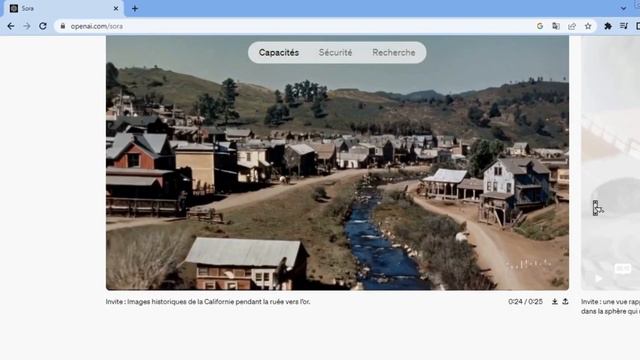
Task: Click the share page icon in the address bar
Action: coord(572,26)
